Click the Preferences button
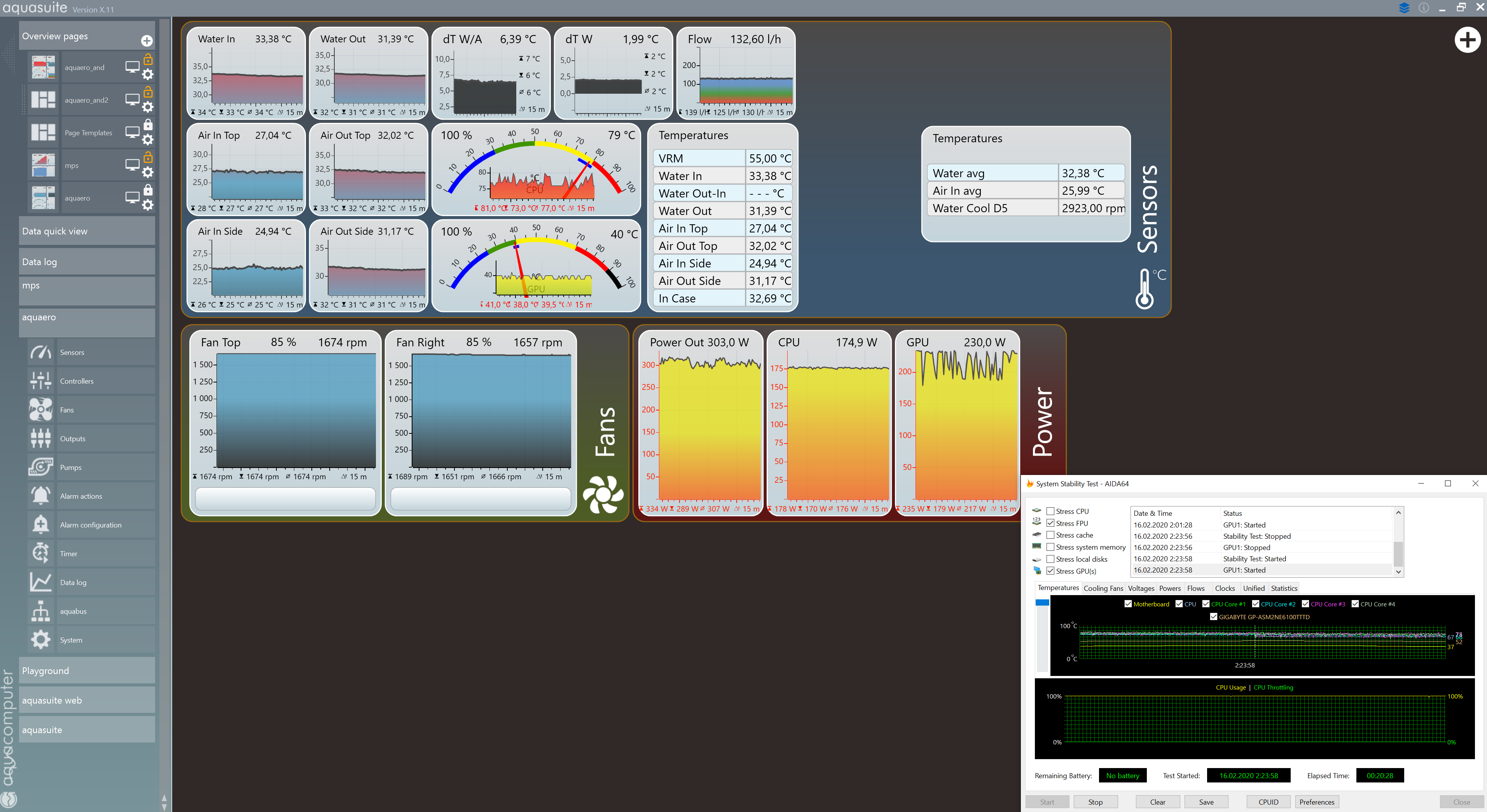1487x812 pixels. [x=1317, y=802]
